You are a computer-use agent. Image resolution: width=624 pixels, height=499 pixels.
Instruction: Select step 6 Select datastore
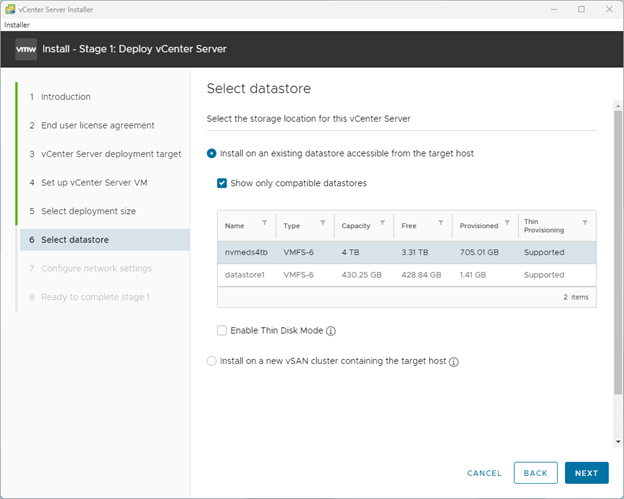click(105, 240)
